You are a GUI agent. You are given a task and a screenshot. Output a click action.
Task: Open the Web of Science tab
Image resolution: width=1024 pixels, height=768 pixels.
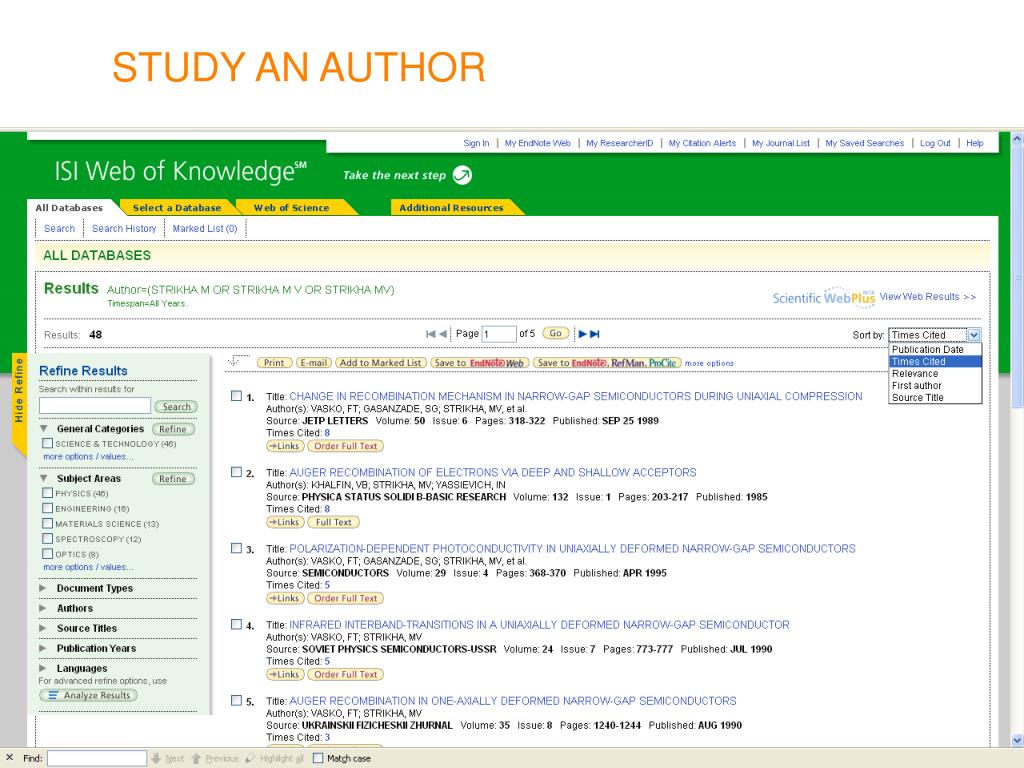pyautogui.click(x=292, y=208)
